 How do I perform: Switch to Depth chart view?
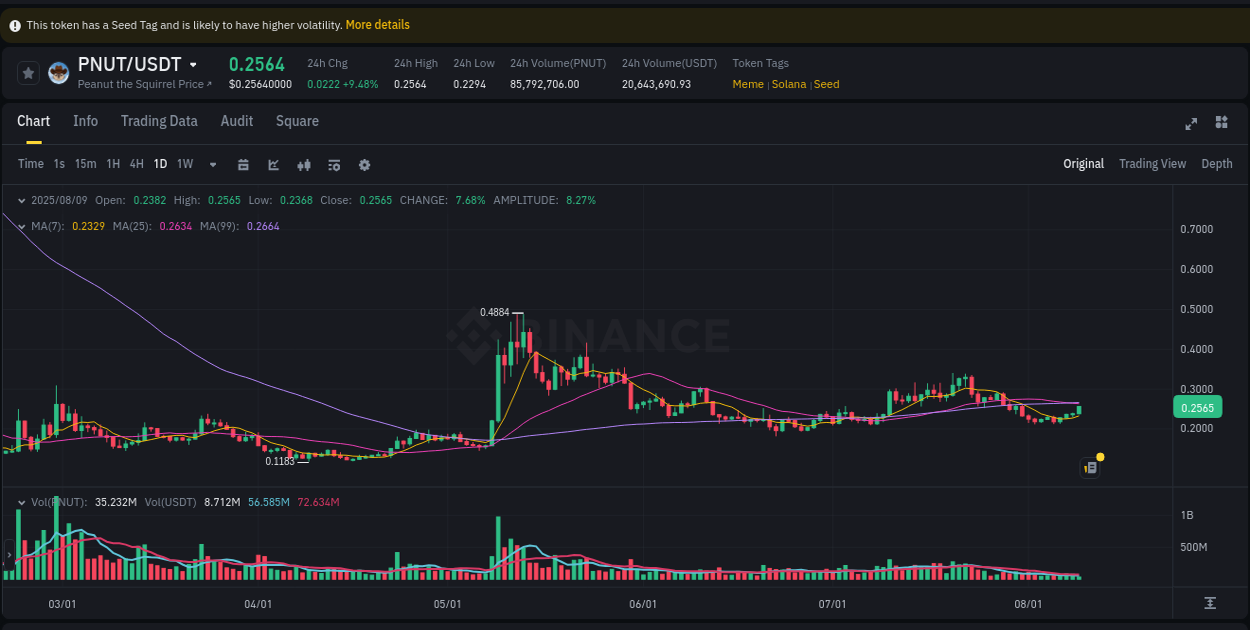click(1217, 164)
